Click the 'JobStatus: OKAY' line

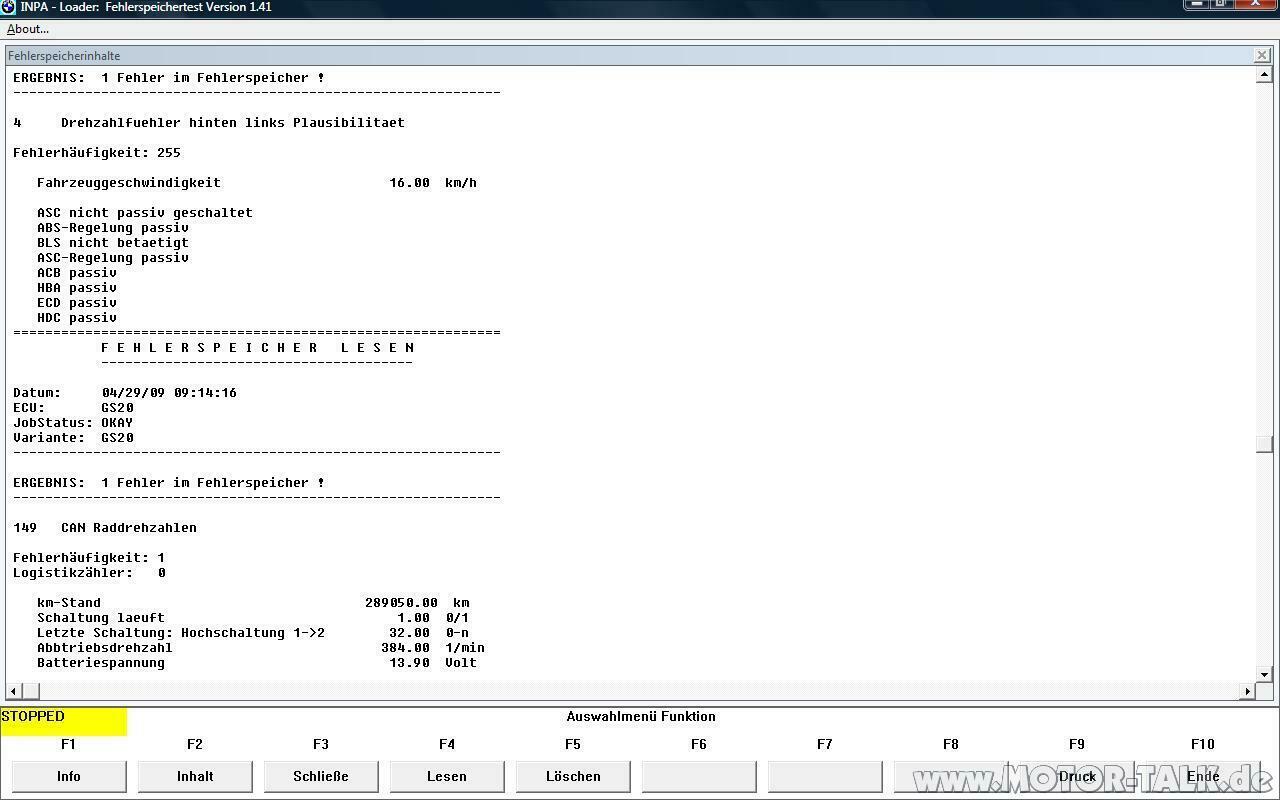(x=73, y=423)
